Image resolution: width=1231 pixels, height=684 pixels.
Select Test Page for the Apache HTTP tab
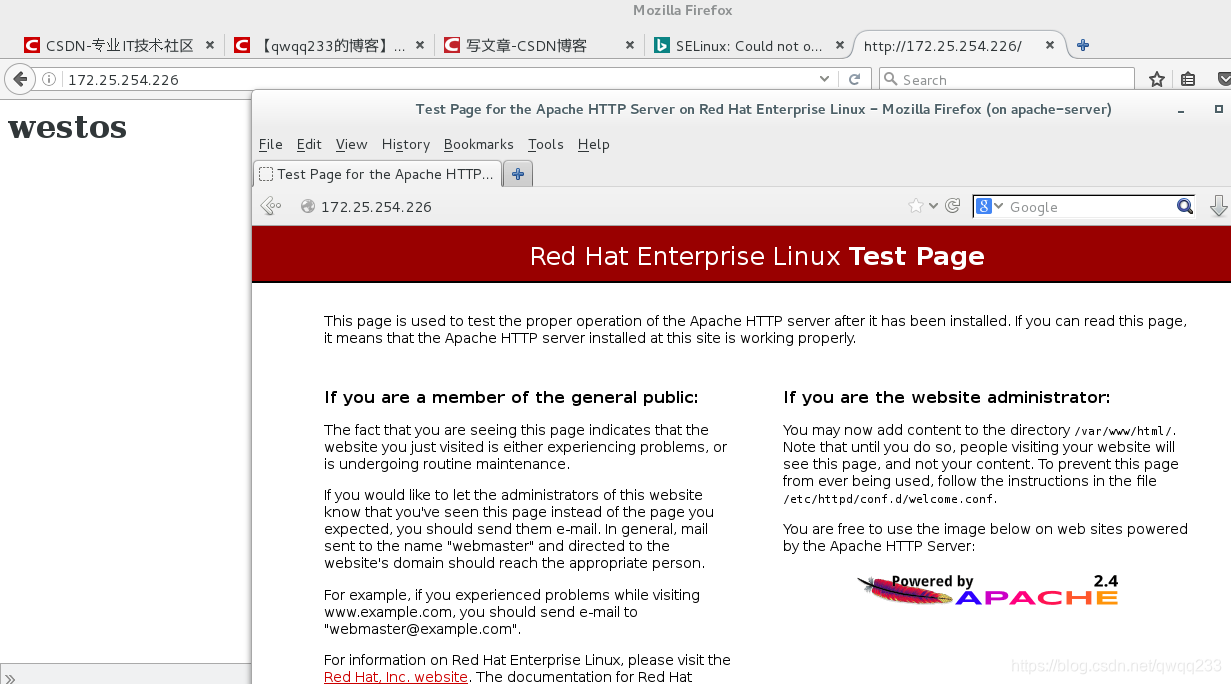377,173
